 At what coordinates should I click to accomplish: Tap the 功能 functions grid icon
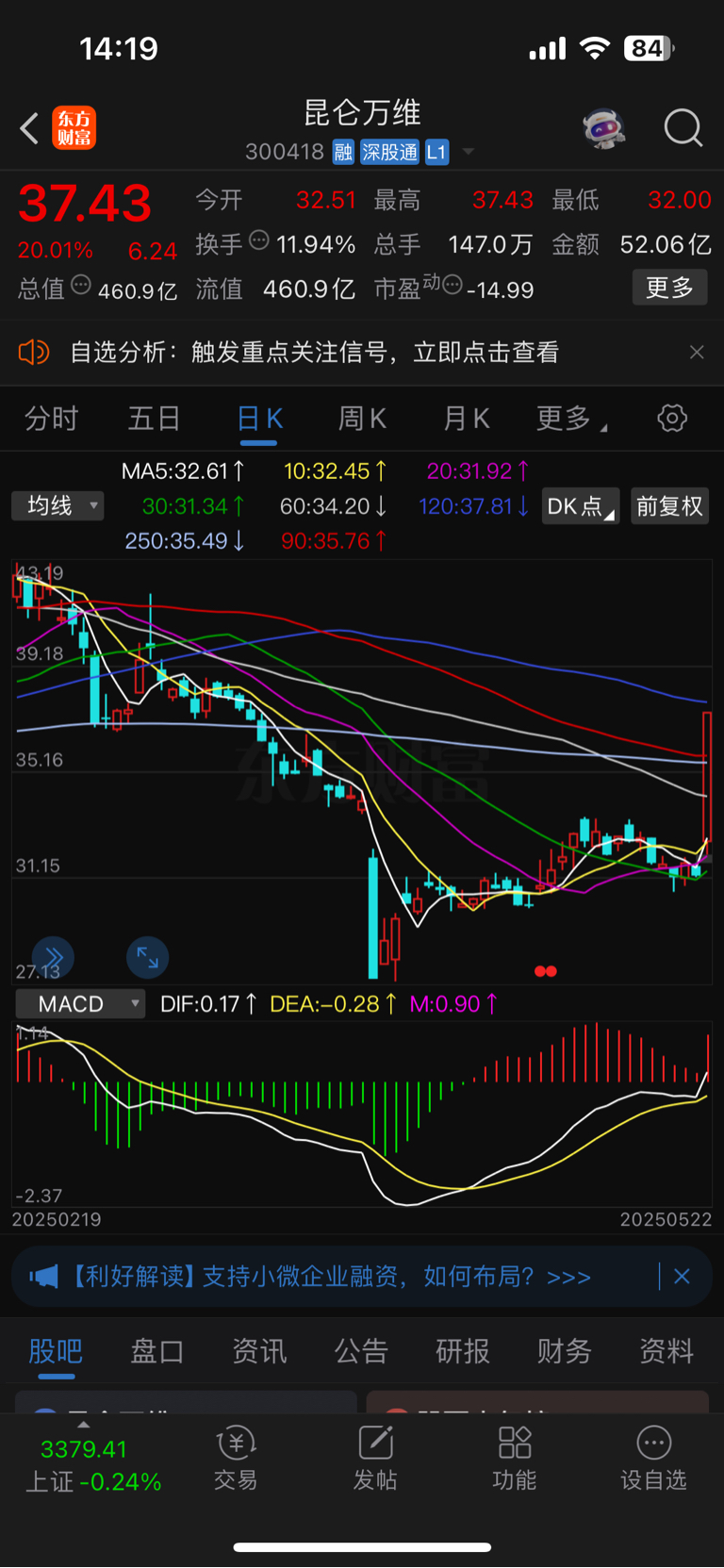[515, 1460]
